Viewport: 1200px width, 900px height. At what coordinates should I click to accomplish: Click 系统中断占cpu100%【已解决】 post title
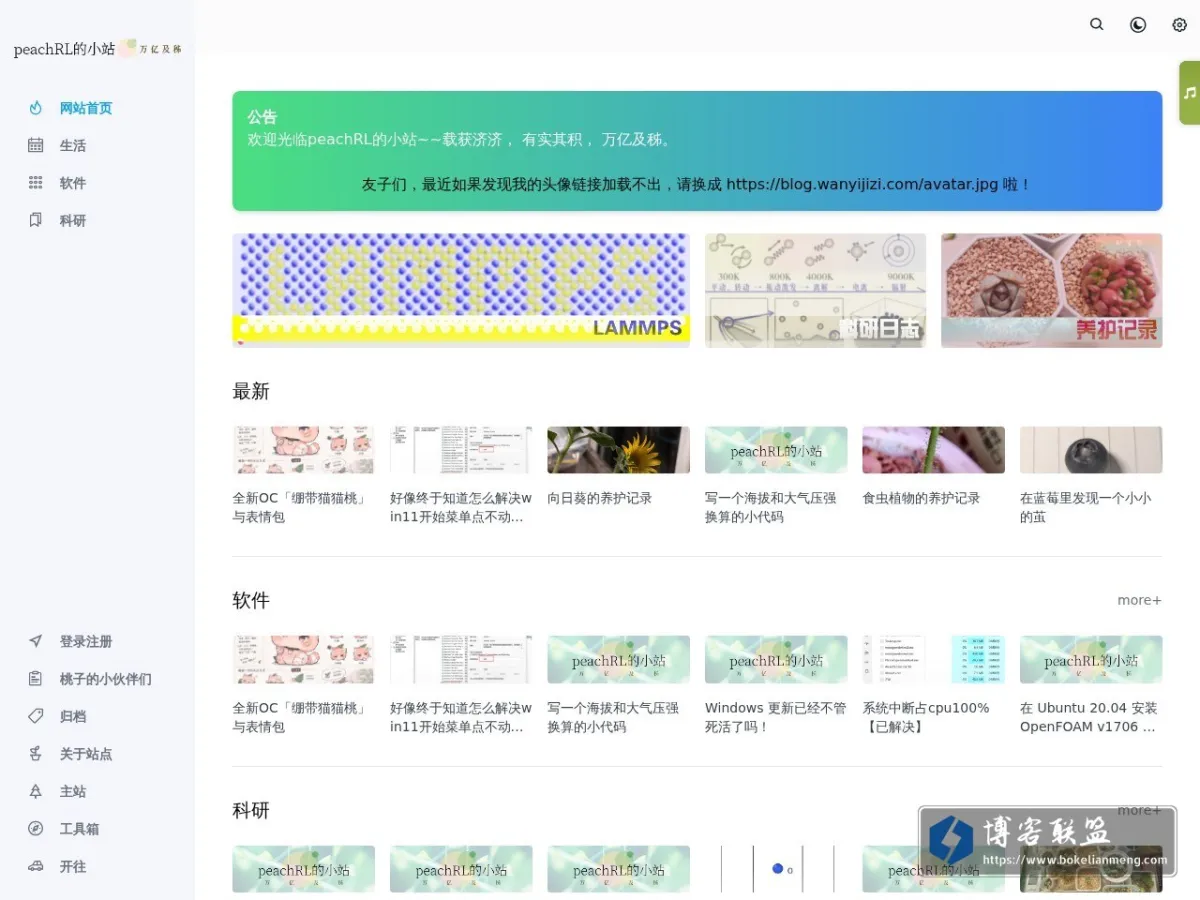(x=926, y=717)
